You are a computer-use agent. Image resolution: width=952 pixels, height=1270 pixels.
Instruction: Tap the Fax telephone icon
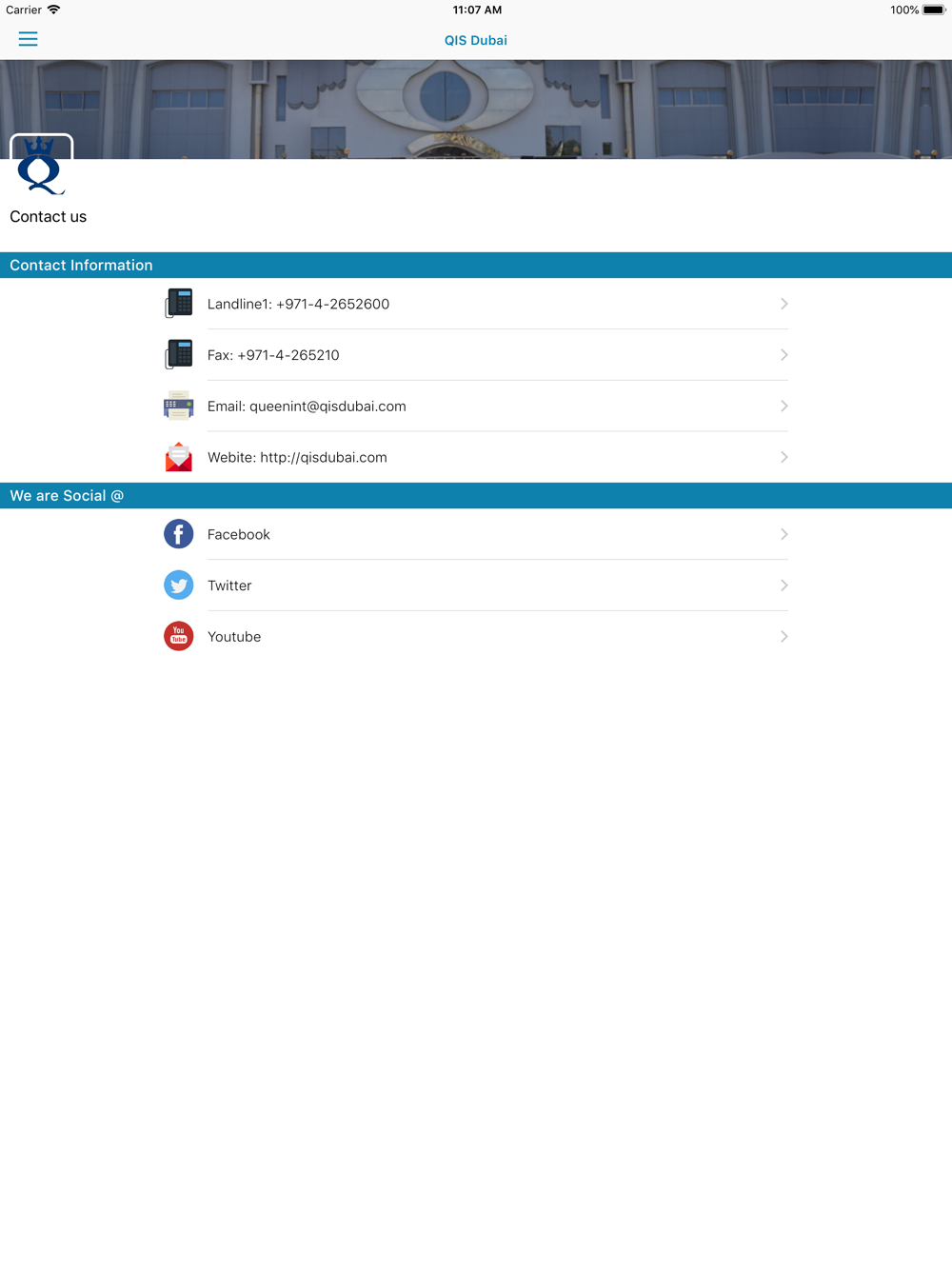[x=179, y=355]
